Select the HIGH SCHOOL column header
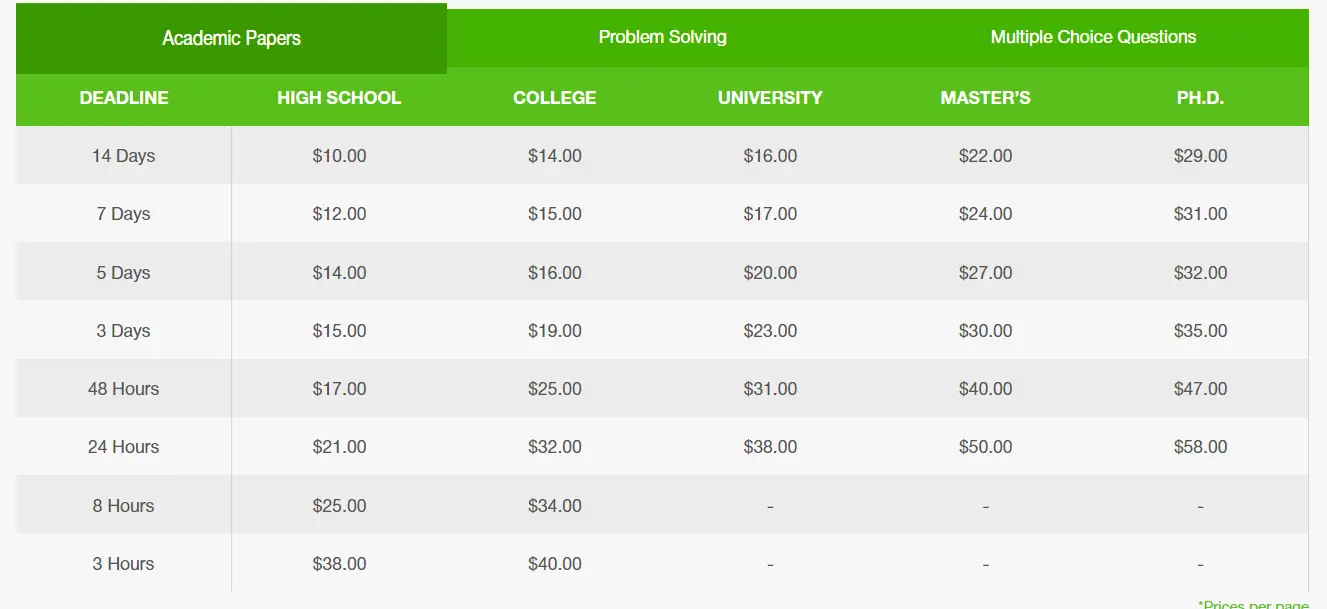The height and width of the screenshot is (609, 1327). (339, 98)
